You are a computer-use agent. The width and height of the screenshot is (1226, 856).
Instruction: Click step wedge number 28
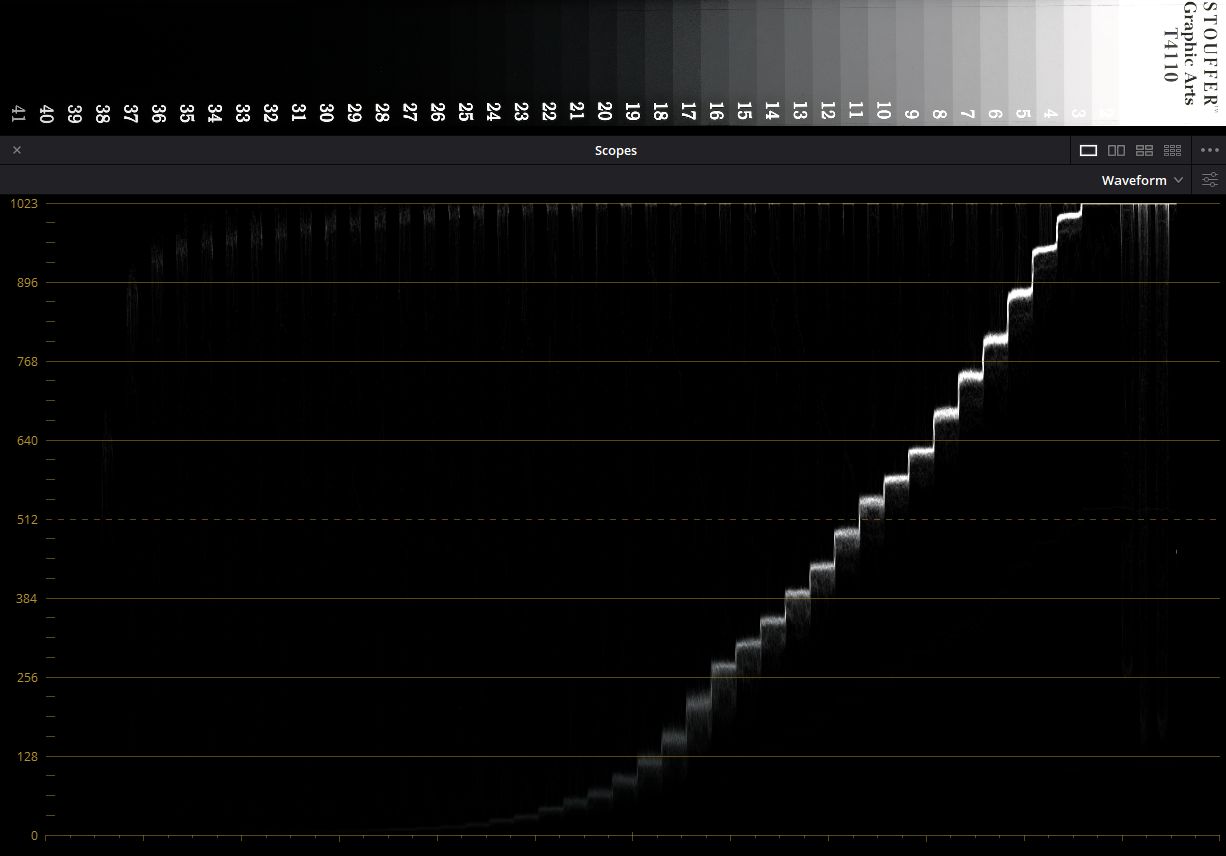pyautogui.click(x=381, y=111)
